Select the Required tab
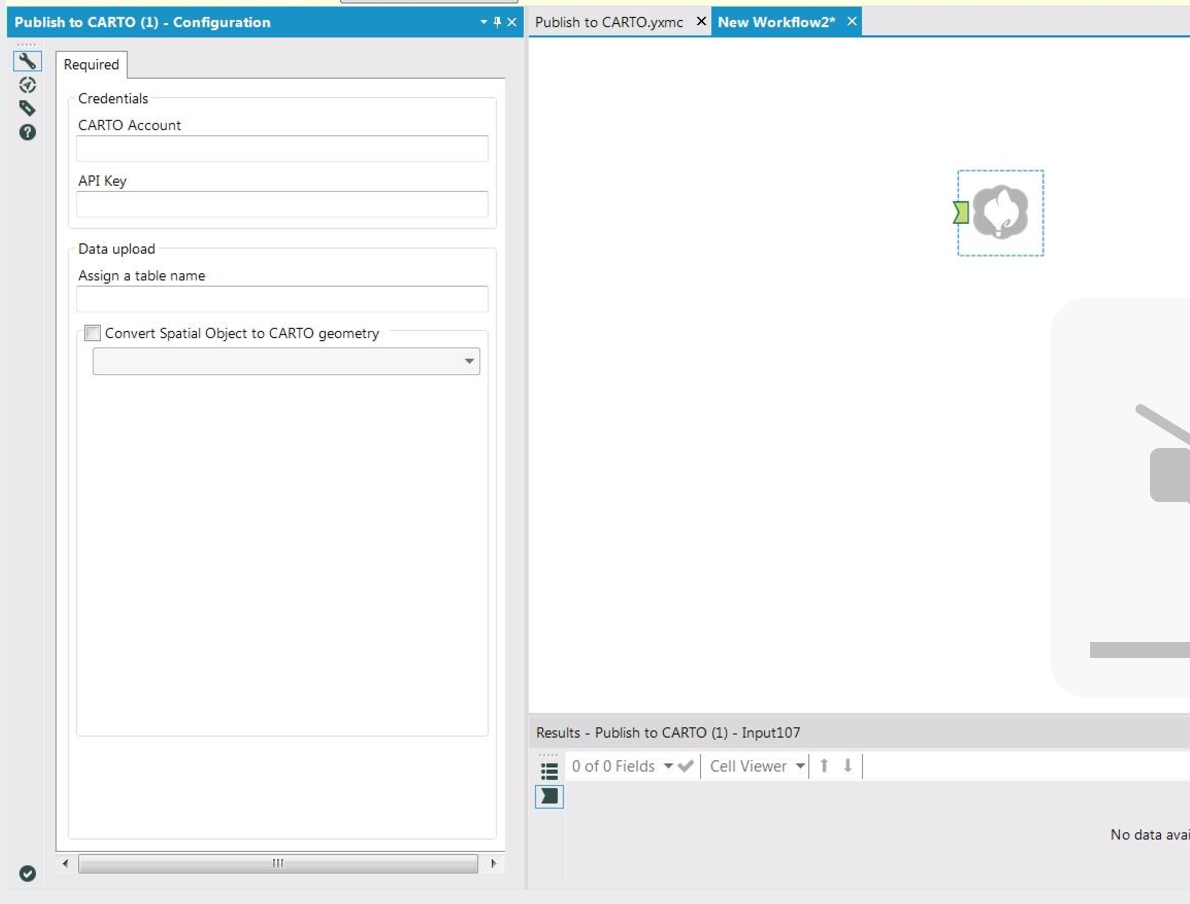This screenshot has width=1190, height=904. coord(91,65)
